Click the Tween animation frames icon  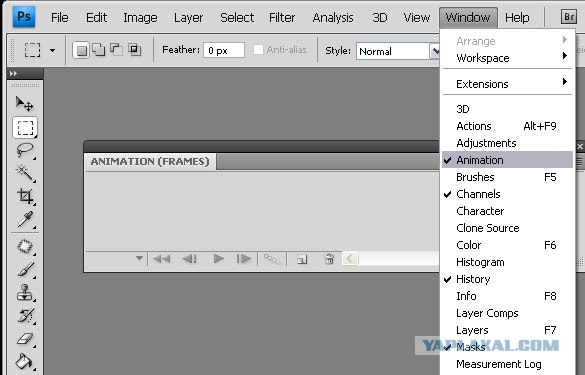pyautogui.click(x=271, y=259)
